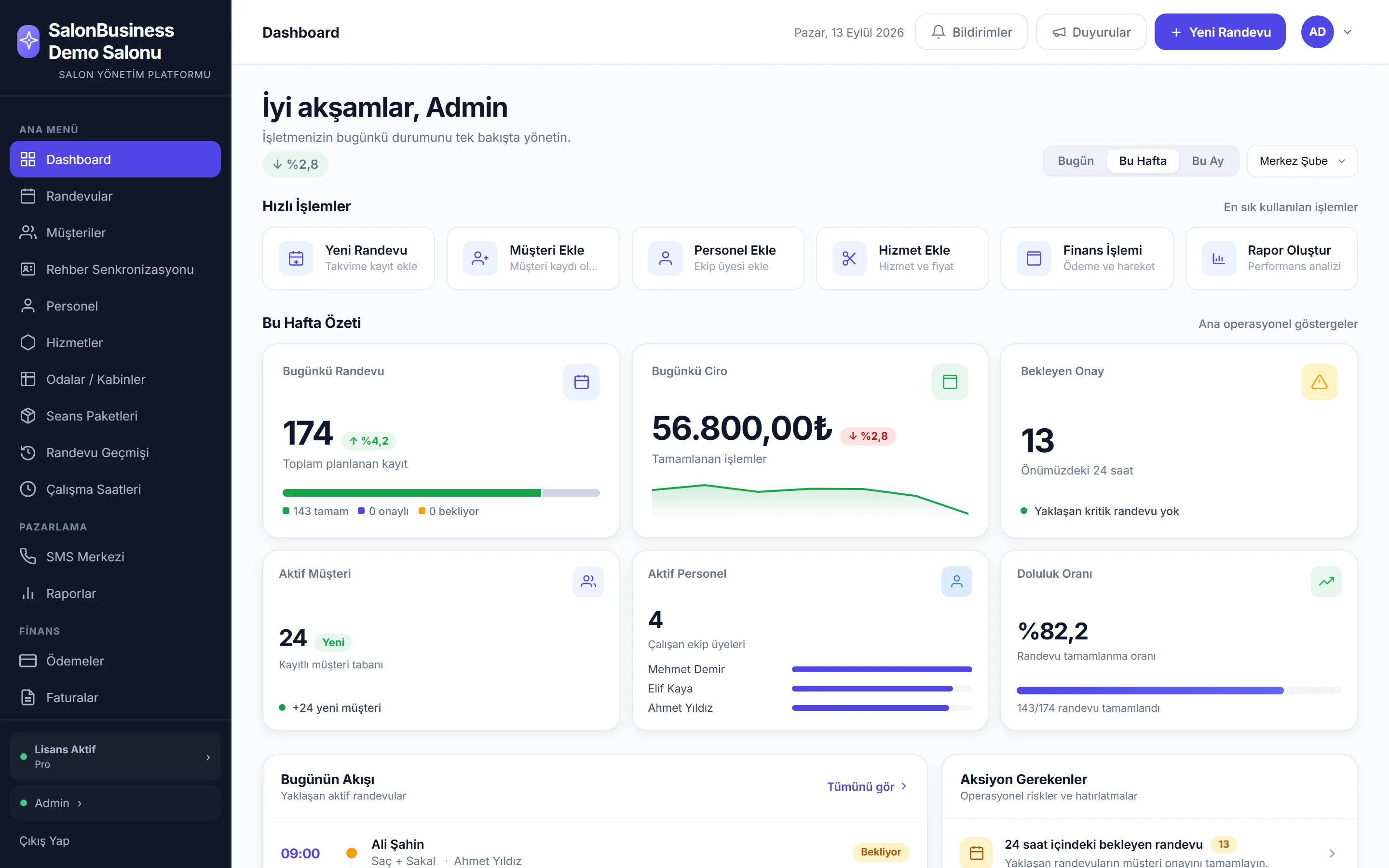Navigate to Raporlar in the sidebar
The image size is (1389, 868).
point(115,594)
